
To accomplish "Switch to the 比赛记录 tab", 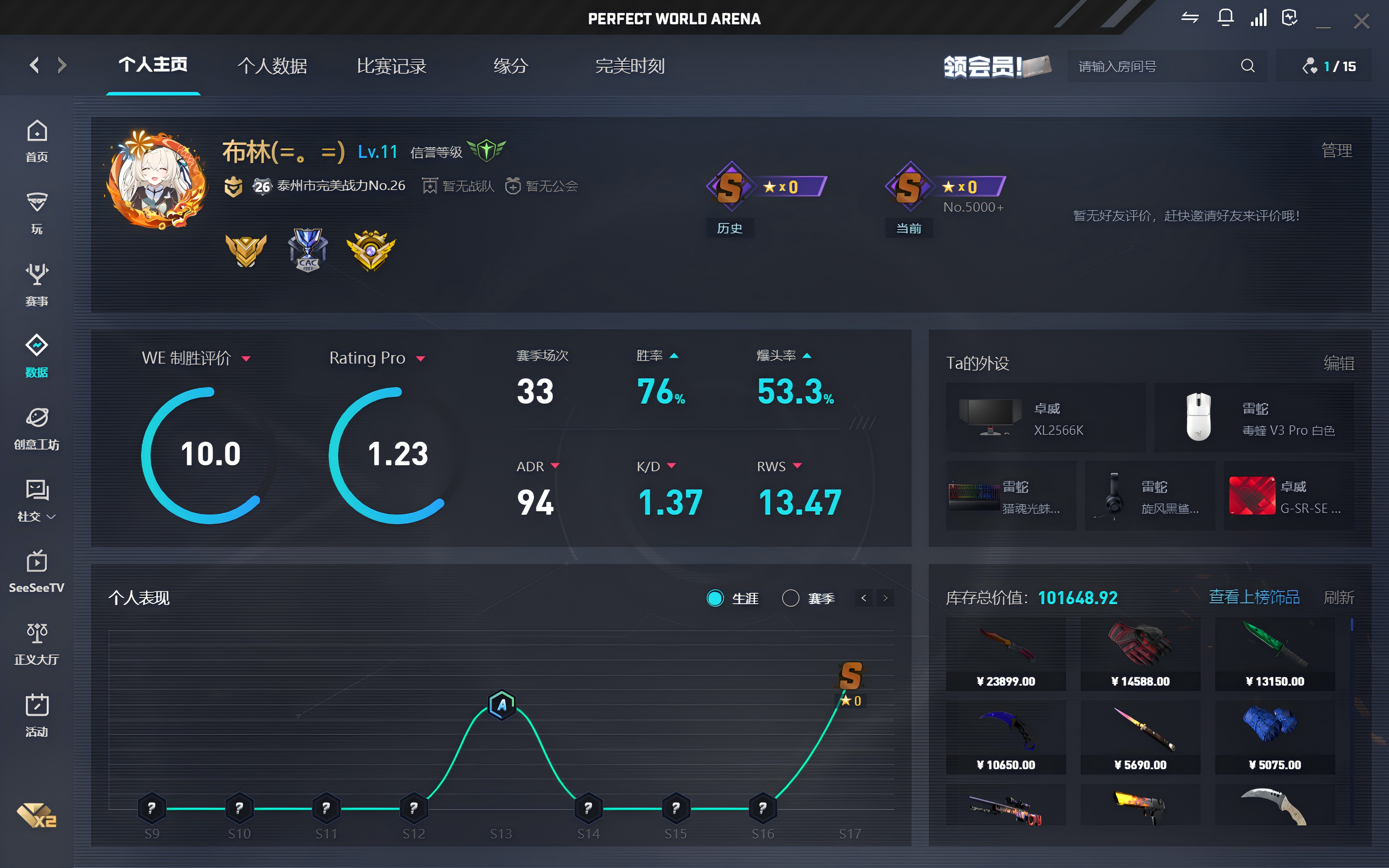I will pyautogui.click(x=392, y=66).
